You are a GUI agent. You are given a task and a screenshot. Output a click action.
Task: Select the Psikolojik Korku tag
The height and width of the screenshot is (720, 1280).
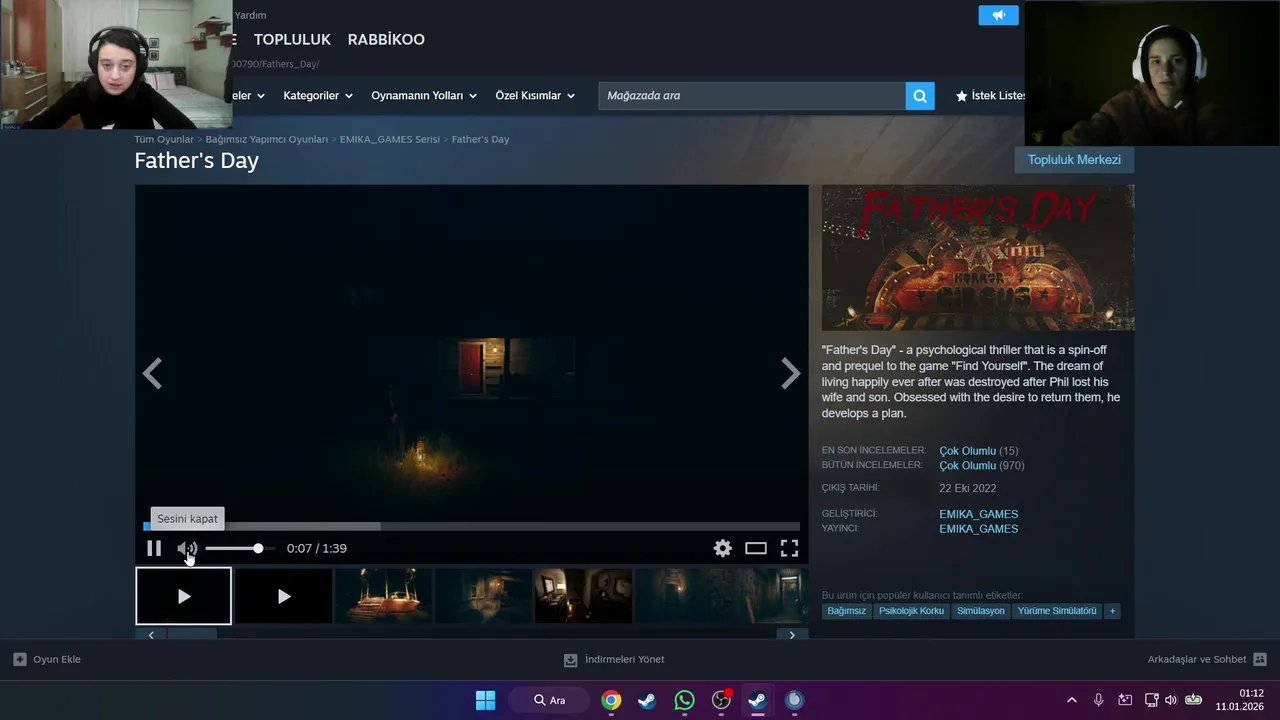(911, 611)
